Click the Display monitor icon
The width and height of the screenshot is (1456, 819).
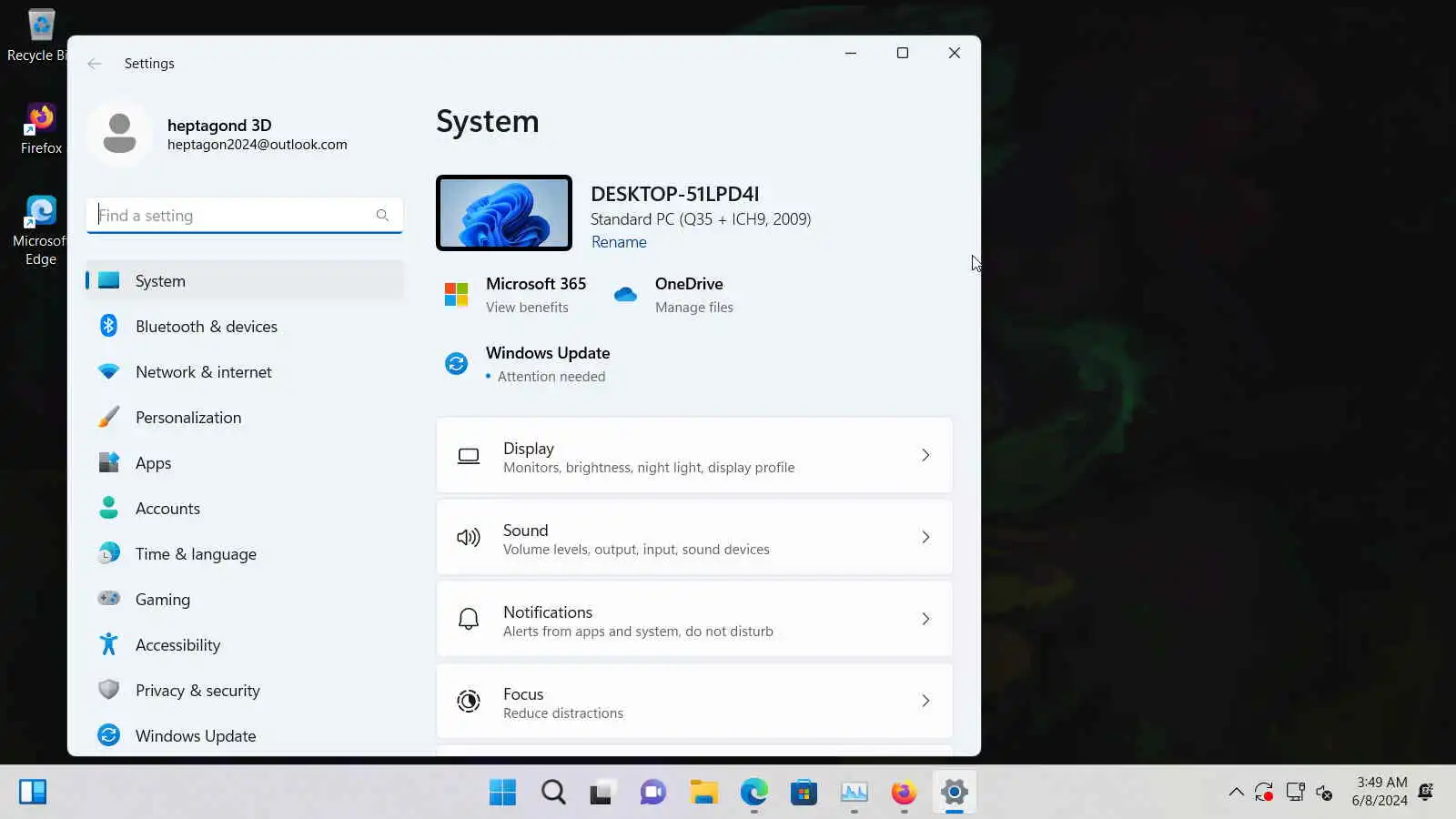click(469, 456)
